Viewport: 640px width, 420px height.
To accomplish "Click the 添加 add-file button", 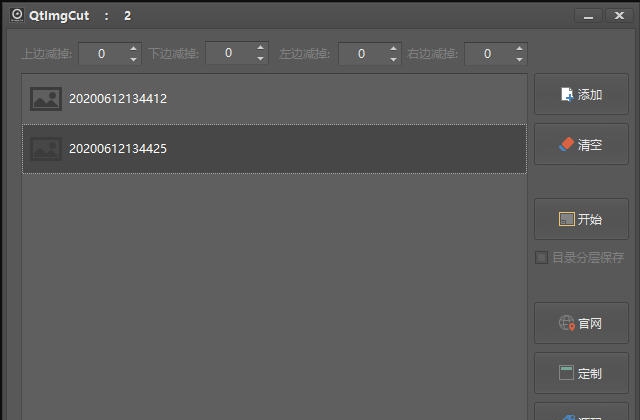I will click(x=581, y=94).
